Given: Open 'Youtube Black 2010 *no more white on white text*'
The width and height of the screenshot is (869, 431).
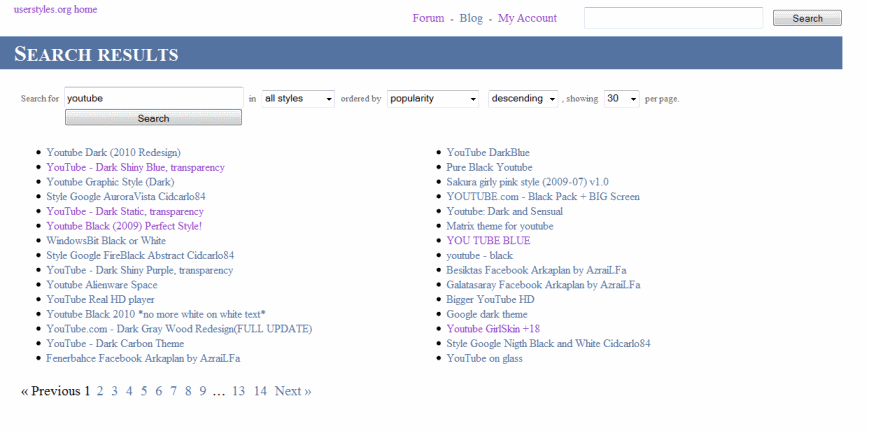Looking at the screenshot, I should click(156, 314).
